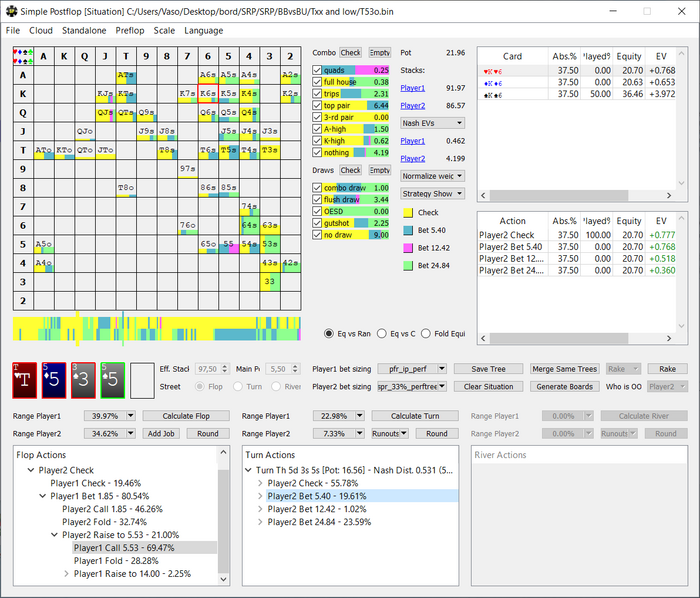The height and width of the screenshot is (598, 700).
Task: Open the Preflop menu
Action: click(129, 31)
